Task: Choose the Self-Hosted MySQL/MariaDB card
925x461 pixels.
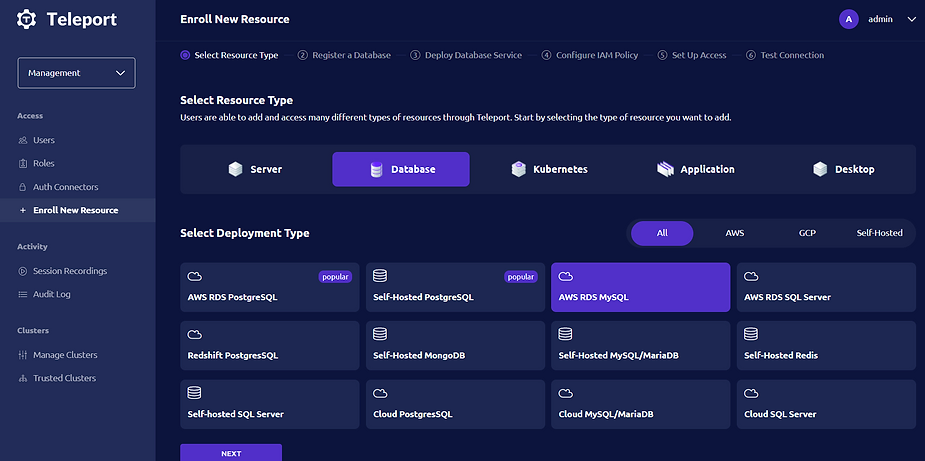Action: pos(641,346)
